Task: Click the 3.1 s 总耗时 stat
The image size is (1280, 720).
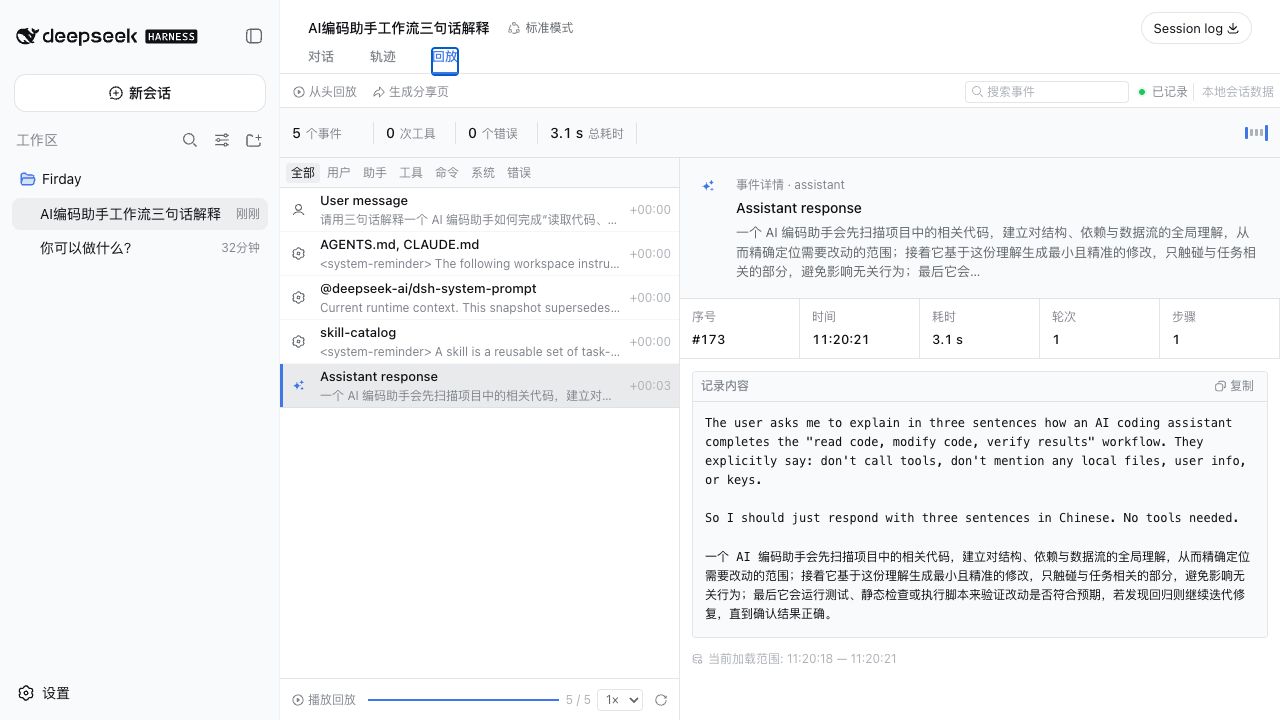Action: 587,133
